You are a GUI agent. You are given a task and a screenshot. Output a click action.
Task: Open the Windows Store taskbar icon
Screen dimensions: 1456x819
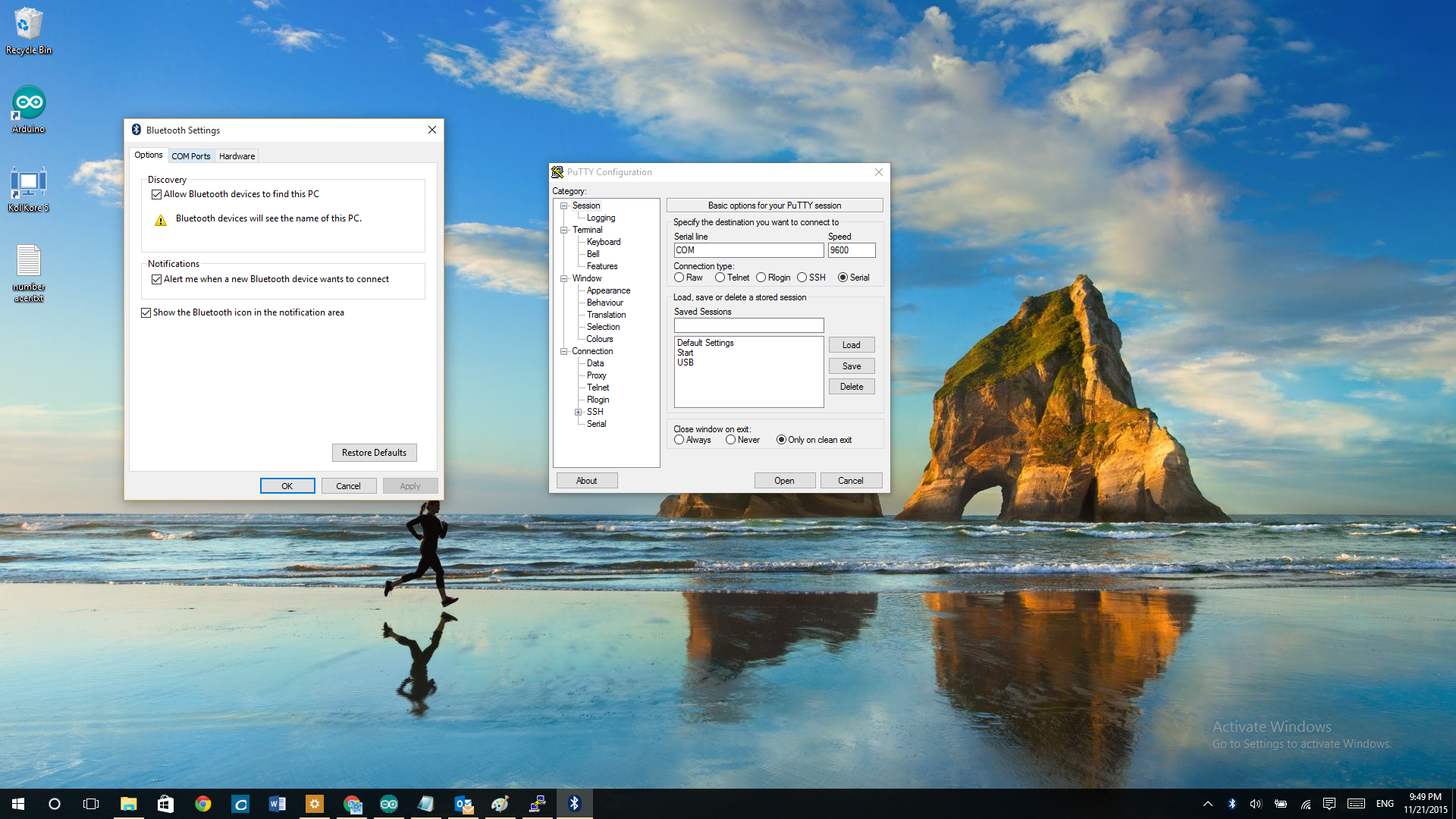[x=165, y=804]
